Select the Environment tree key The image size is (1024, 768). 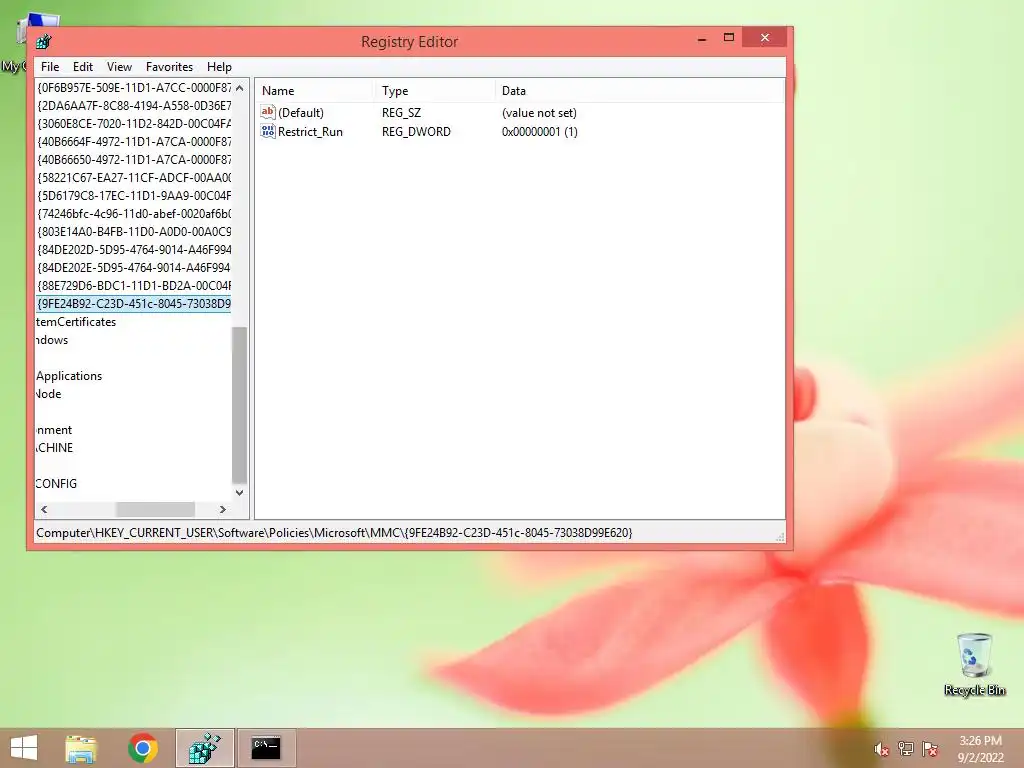(x=54, y=430)
